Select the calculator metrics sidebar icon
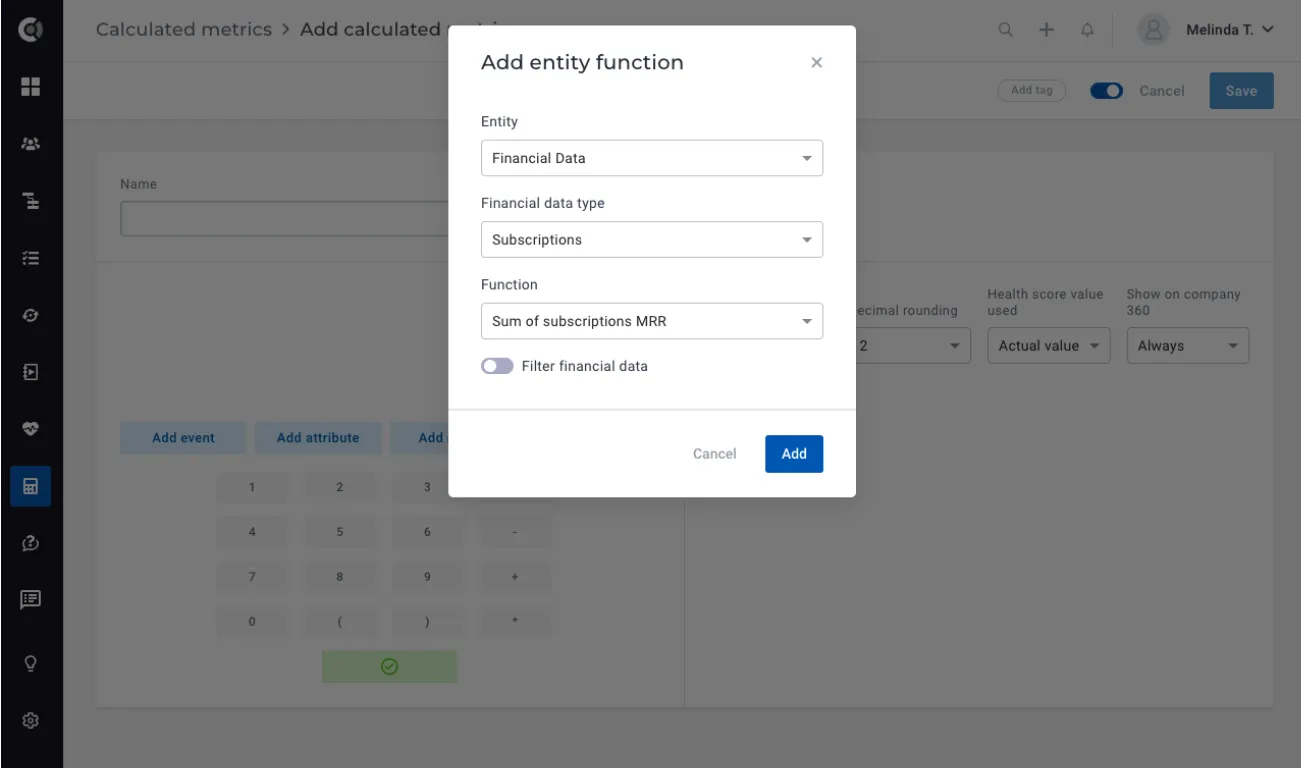This screenshot has height=768, width=1301. [x=30, y=486]
